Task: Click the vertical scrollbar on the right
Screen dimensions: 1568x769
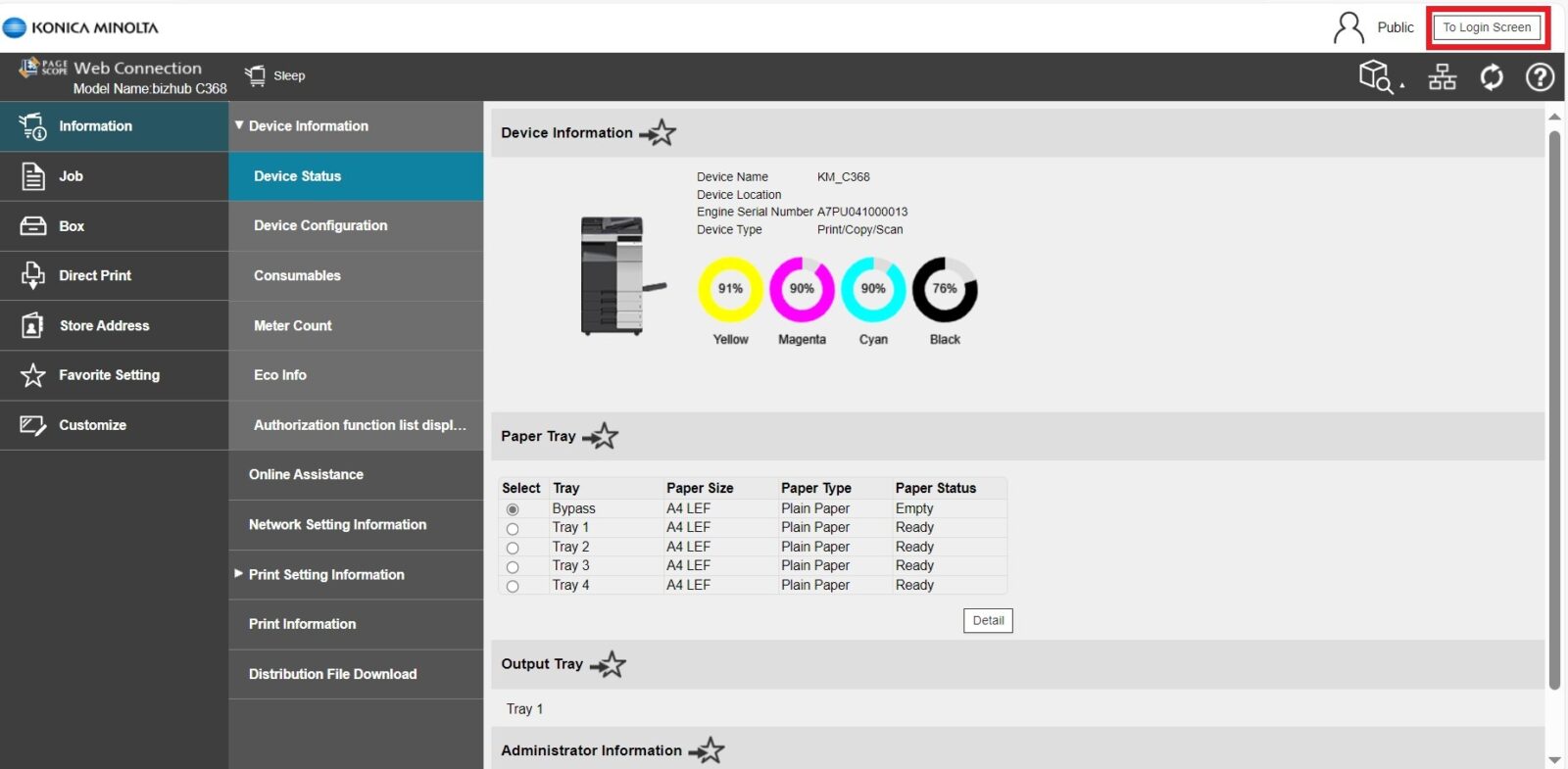Action: pos(1554,411)
